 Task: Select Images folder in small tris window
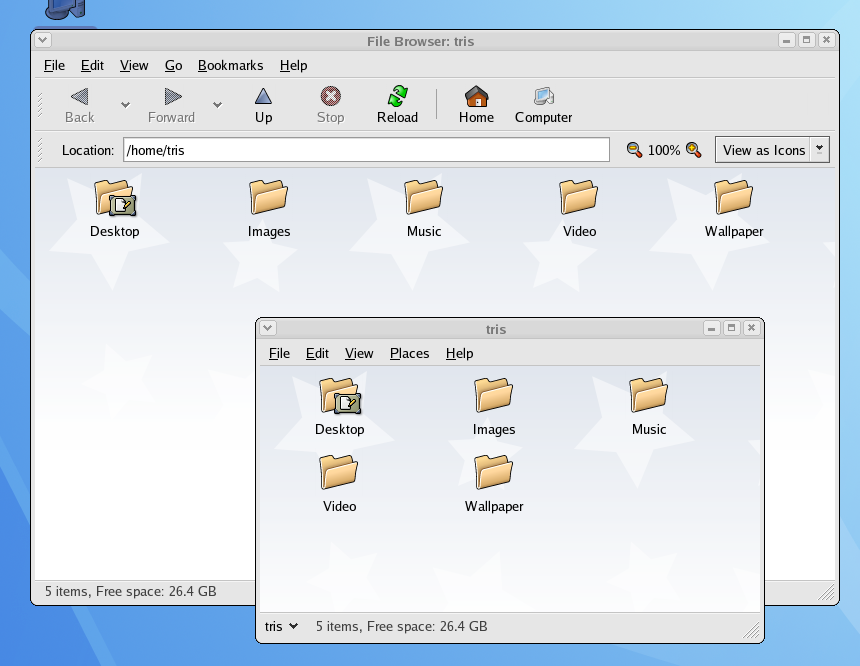(x=494, y=407)
